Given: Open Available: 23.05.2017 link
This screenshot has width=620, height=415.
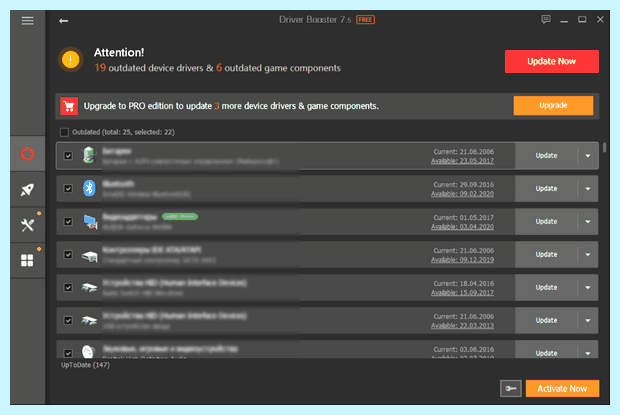Looking at the screenshot, I should (462, 161).
